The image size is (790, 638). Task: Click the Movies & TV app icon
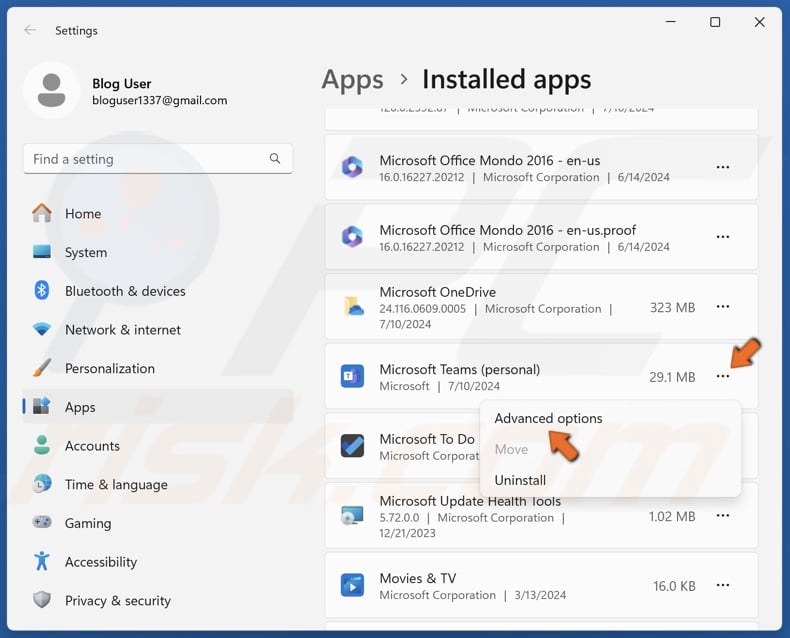(352, 585)
